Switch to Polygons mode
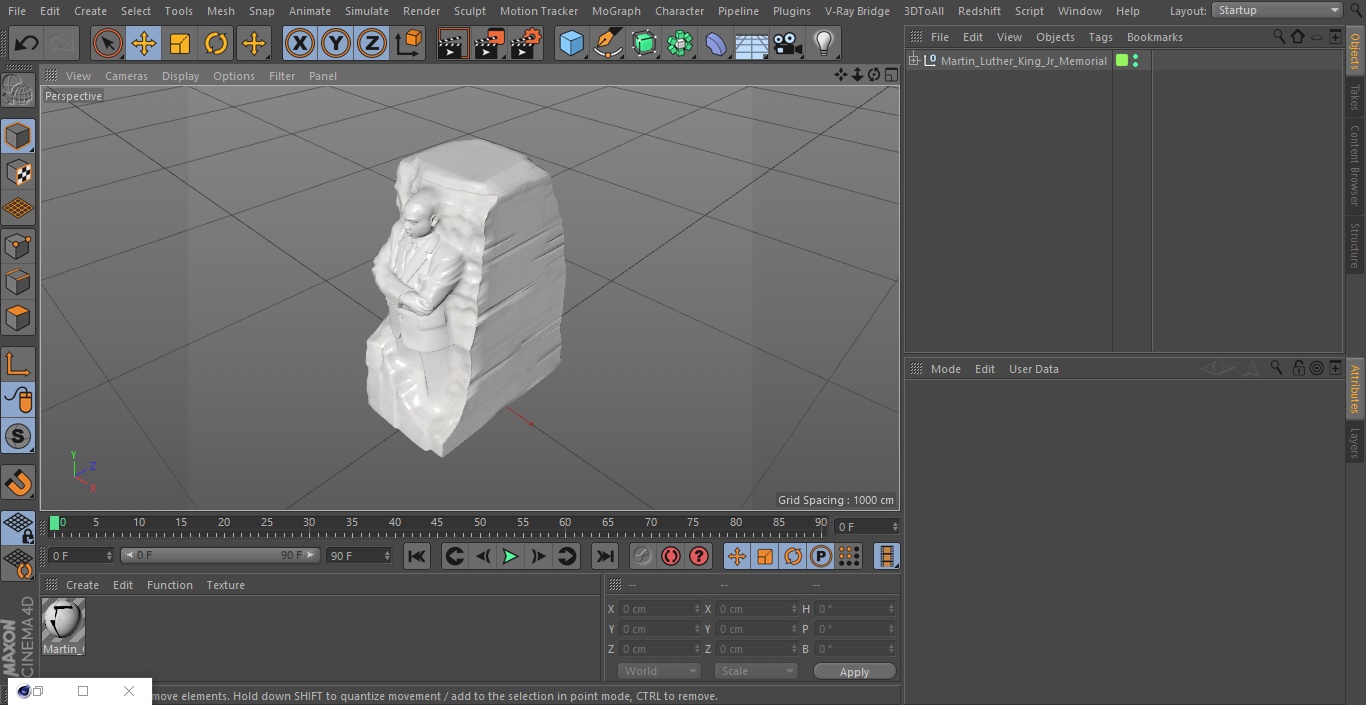This screenshot has height=705, width=1366. 18,318
